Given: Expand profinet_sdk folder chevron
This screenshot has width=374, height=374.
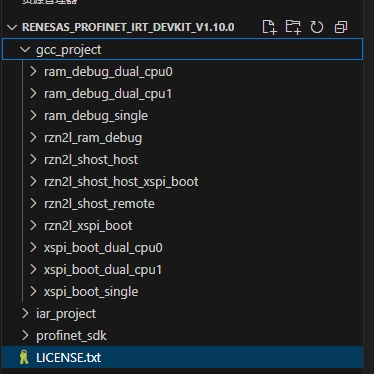Looking at the screenshot, I should 25,335.
